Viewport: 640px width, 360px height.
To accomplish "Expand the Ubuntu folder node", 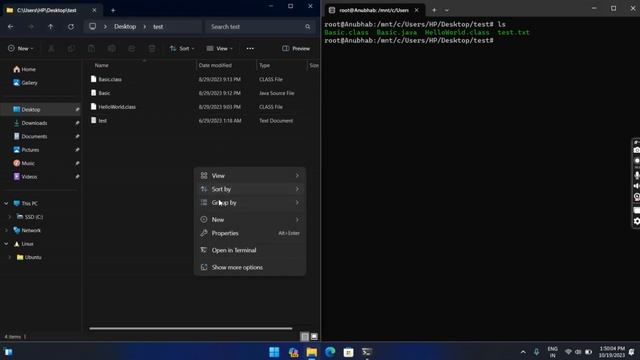I will point(10,257).
